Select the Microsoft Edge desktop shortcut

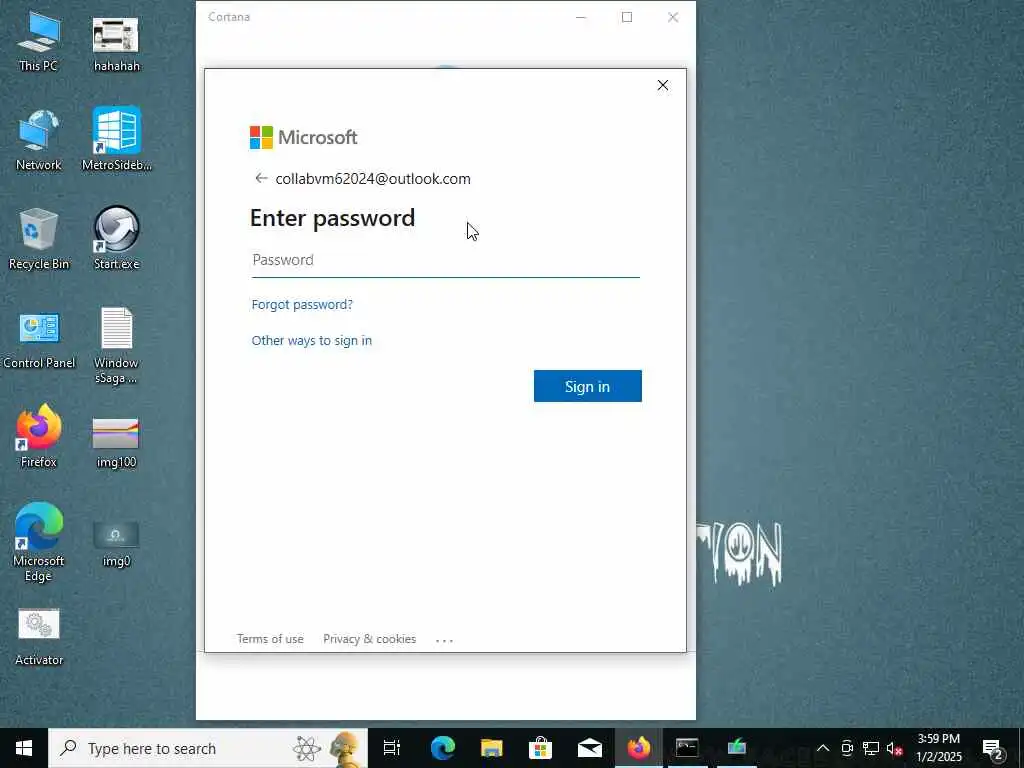click(x=39, y=542)
